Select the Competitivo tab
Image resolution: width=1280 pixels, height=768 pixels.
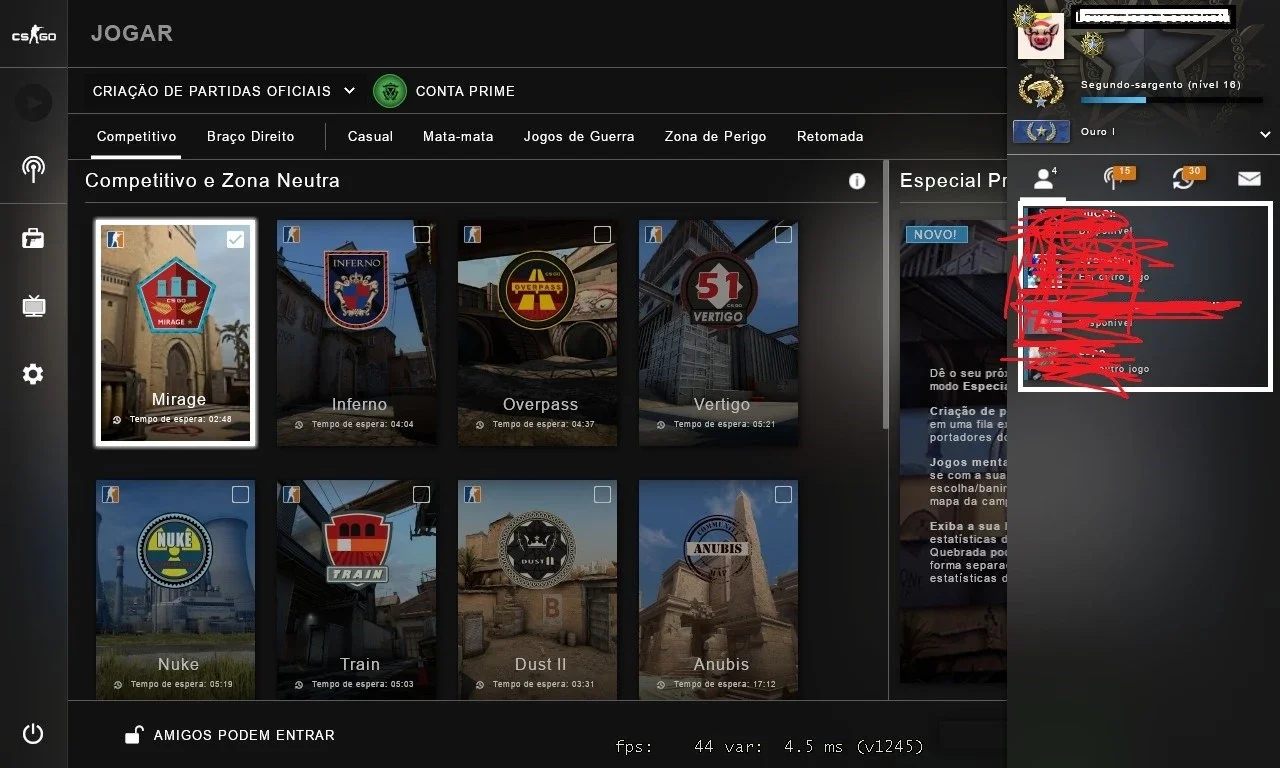click(137, 136)
